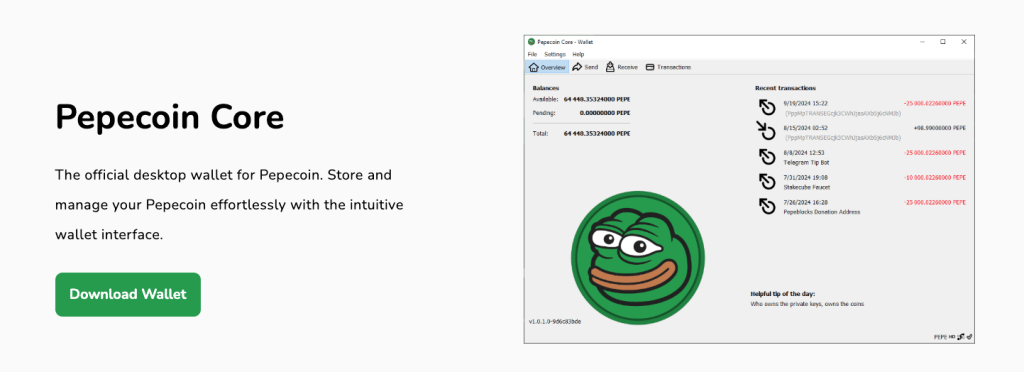Click the Pepecoin Core page heading
The width and height of the screenshot is (1024, 372).
[x=170, y=117]
